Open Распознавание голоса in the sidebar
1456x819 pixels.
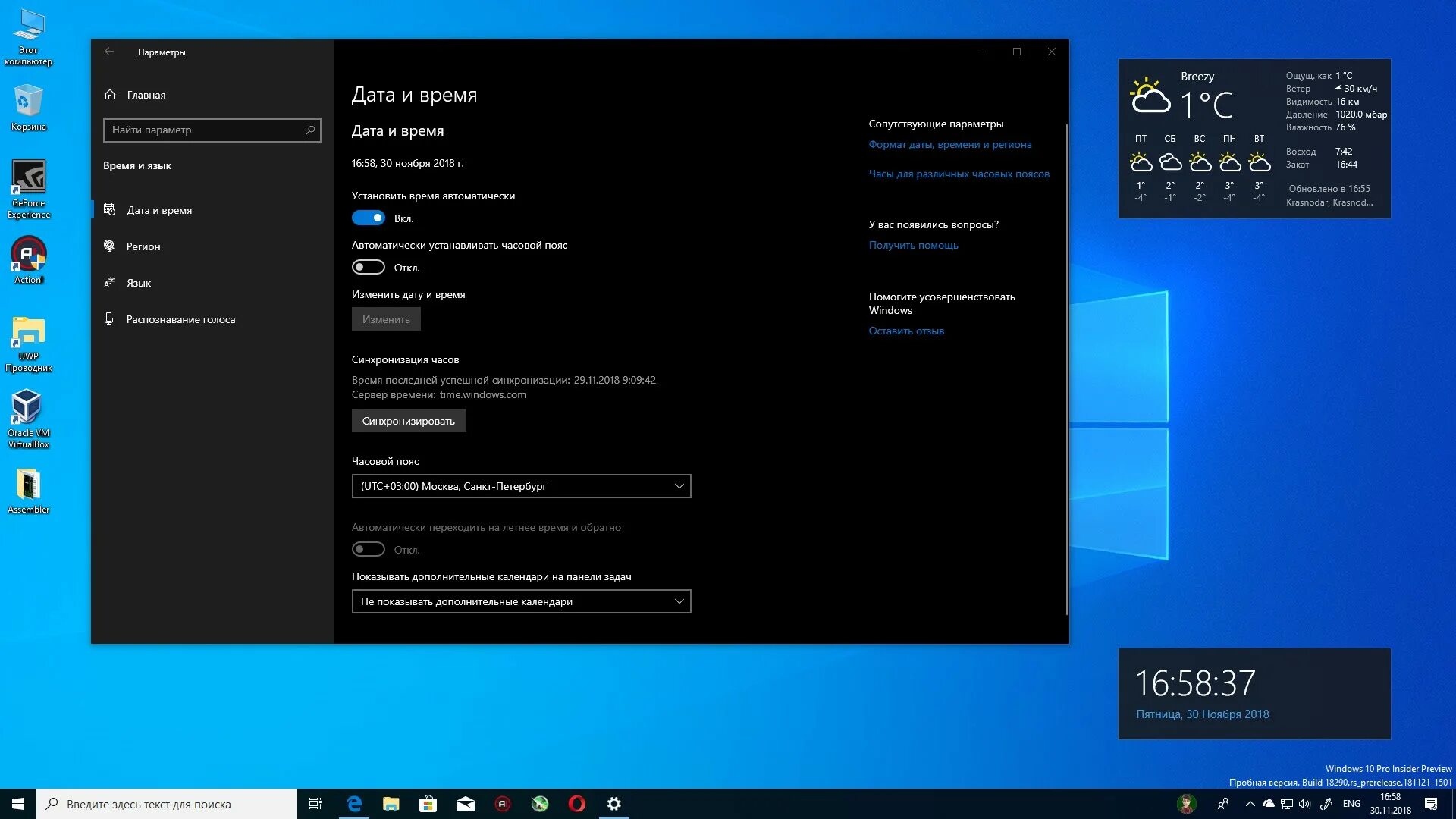[x=180, y=319]
